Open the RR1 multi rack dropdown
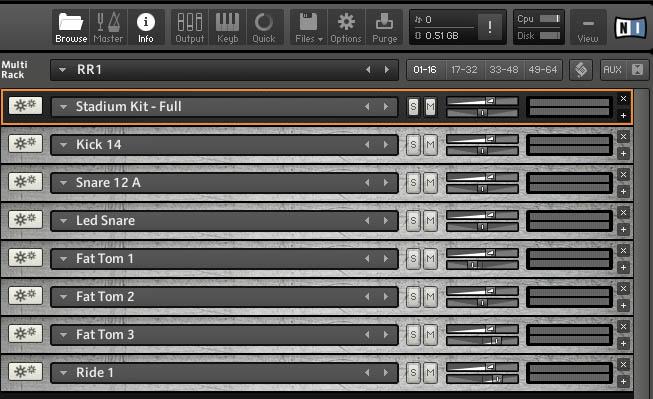Image resolution: width=653 pixels, height=399 pixels. (x=62, y=70)
